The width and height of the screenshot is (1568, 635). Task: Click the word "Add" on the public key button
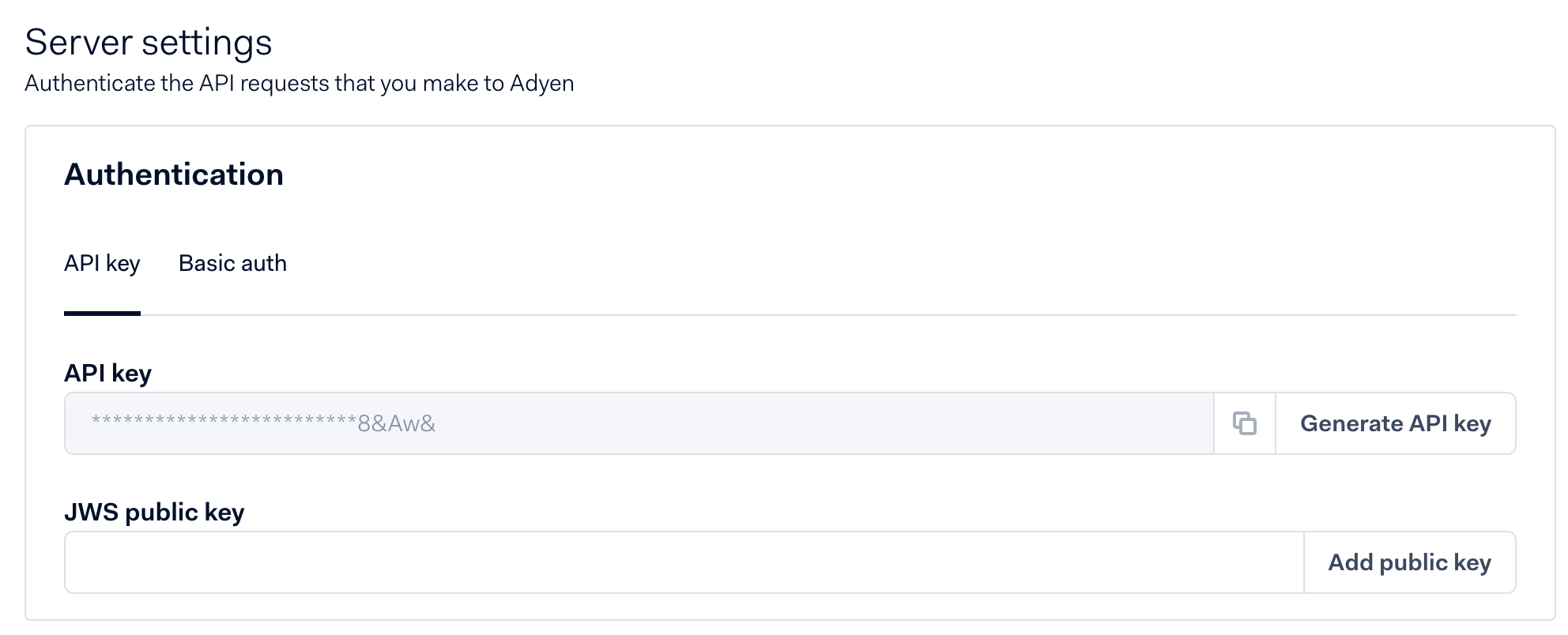[x=1349, y=562]
